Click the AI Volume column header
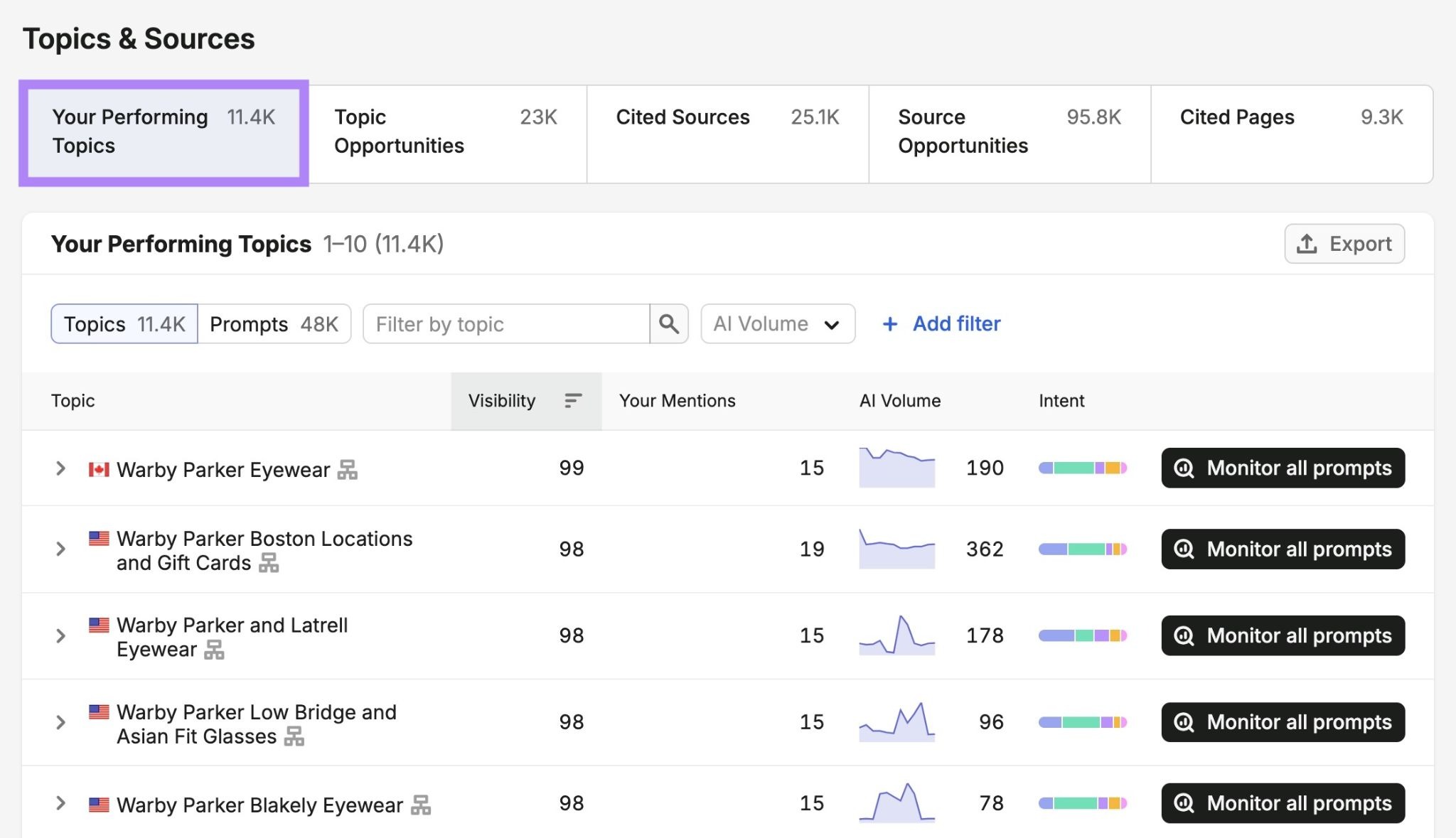 click(900, 401)
